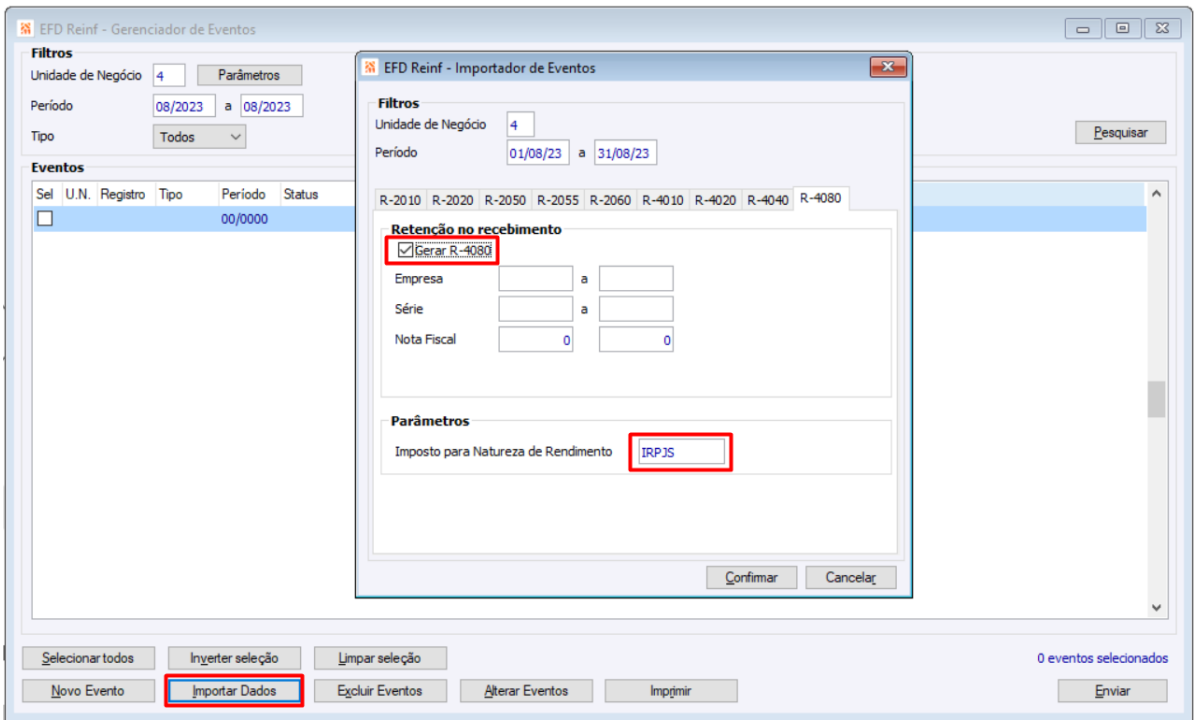Click the Novo Evento button
This screenshot has height=727, width=1197.
88,691
